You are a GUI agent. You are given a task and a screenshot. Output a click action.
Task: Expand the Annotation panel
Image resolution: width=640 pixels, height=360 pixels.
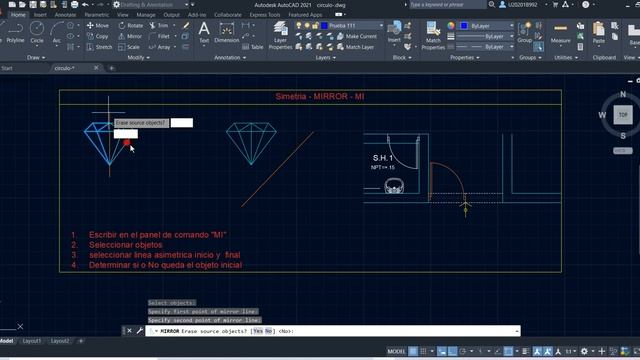[x=230, y=58]
